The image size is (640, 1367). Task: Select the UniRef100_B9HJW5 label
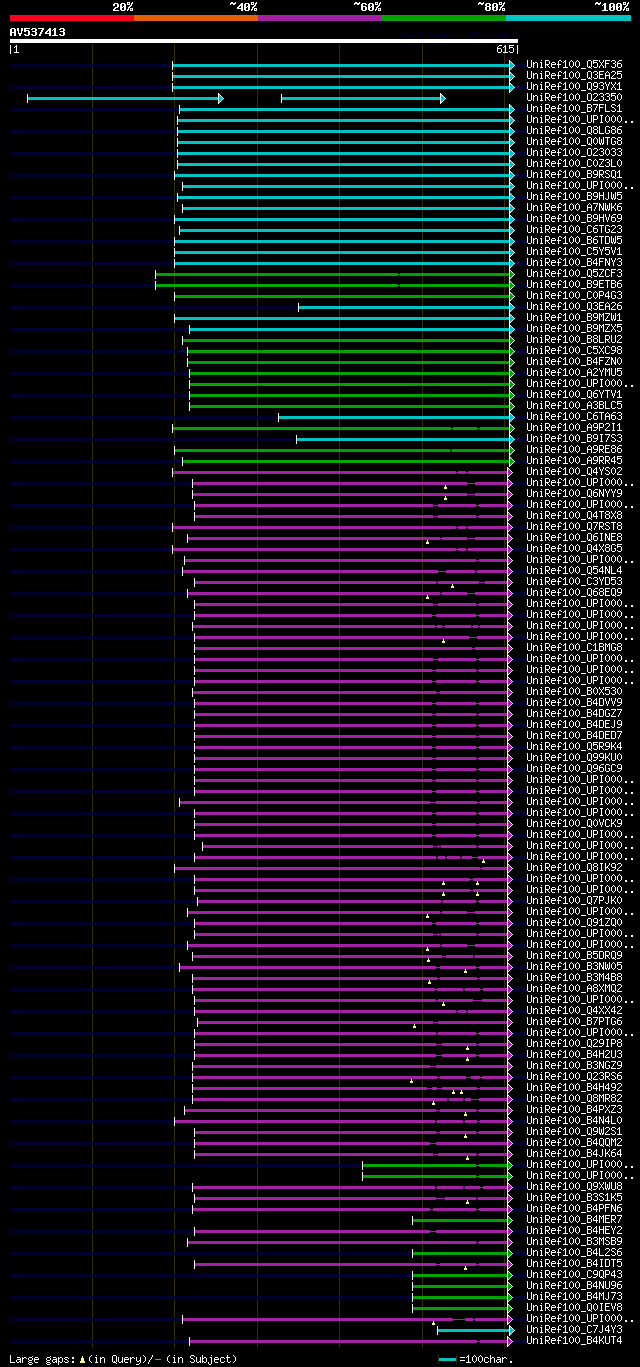574,196
